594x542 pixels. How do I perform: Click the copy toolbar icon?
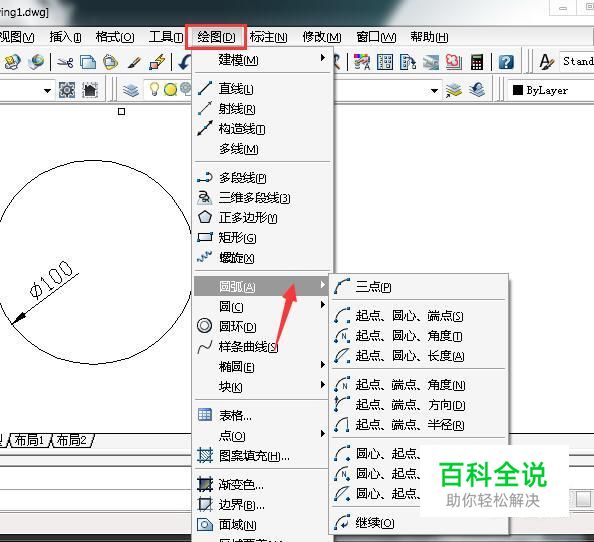click(x=88, y=62)
